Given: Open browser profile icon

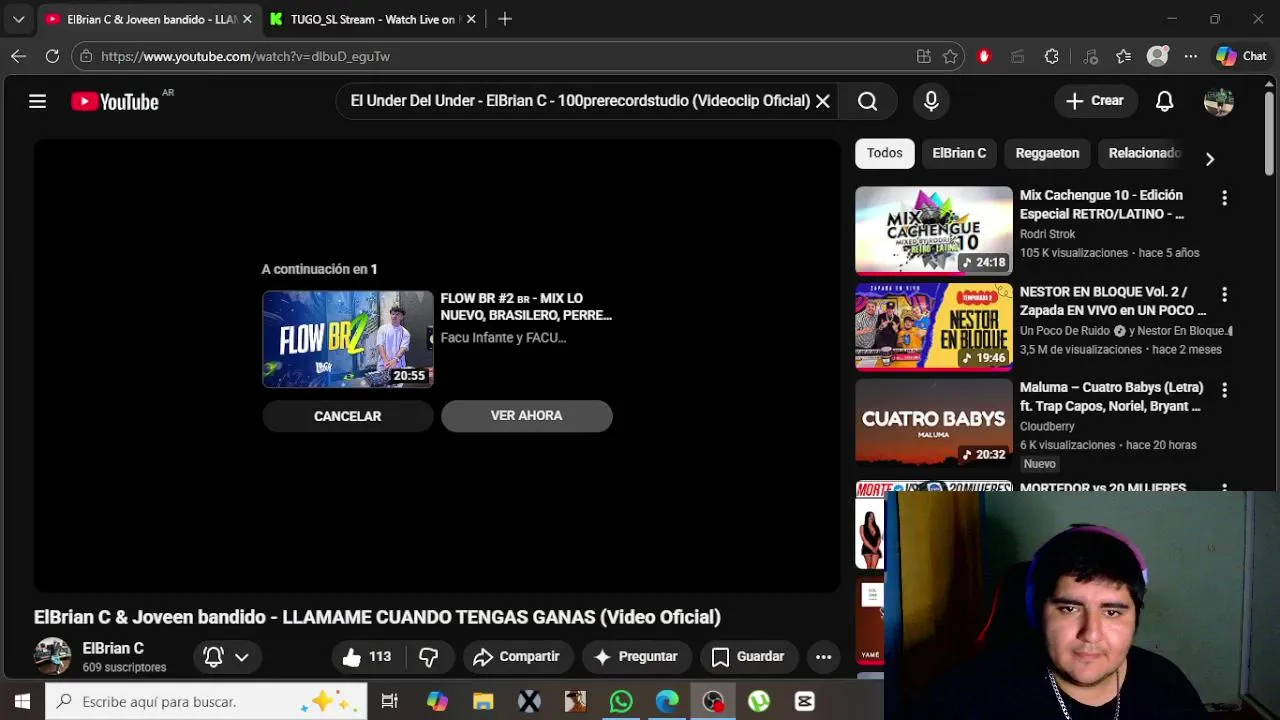Looking at the screenshot, I should [x=1157, y=56].
